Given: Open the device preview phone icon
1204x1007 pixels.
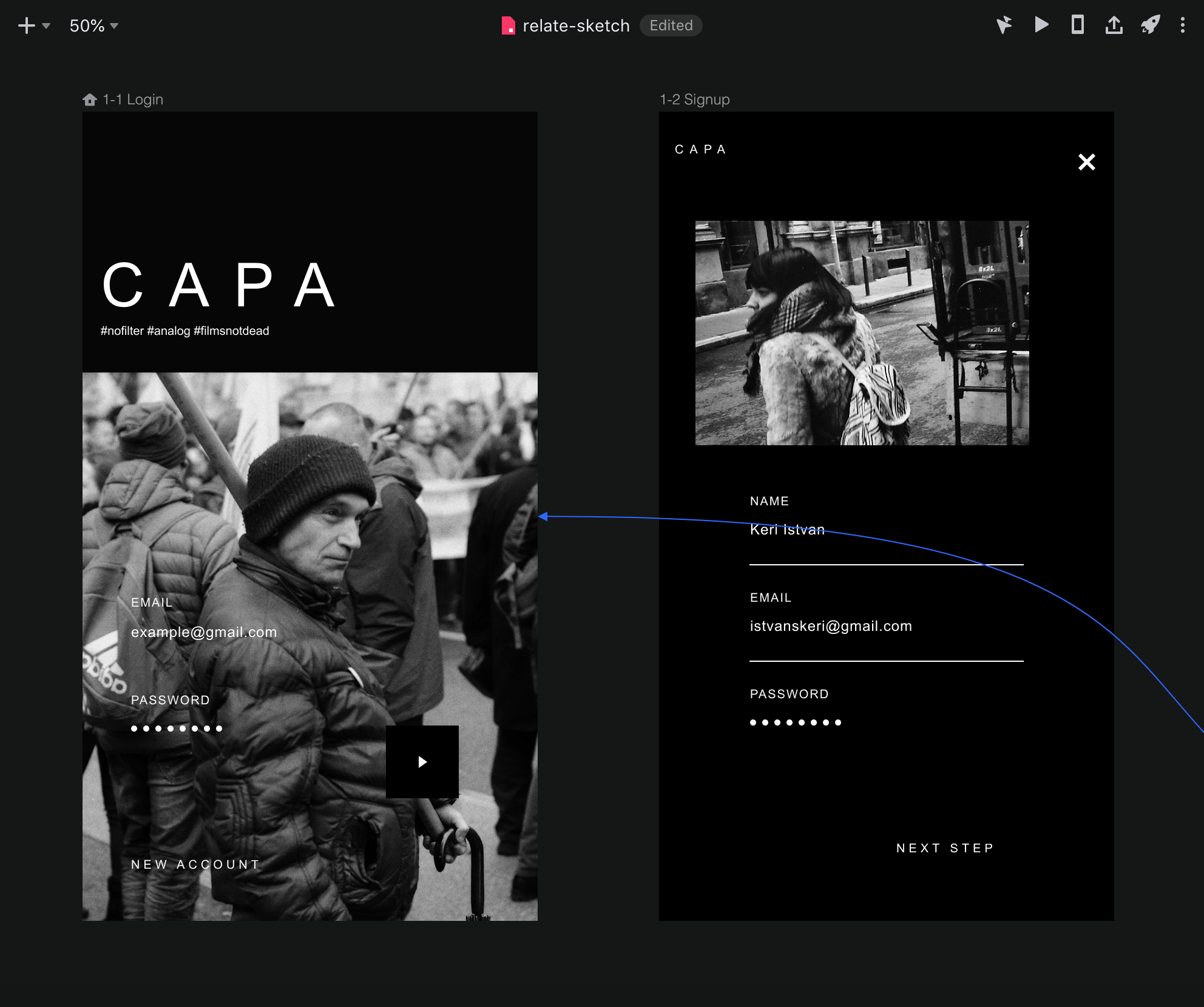Looking at the screenshot, I should (x=1077, y=25).
